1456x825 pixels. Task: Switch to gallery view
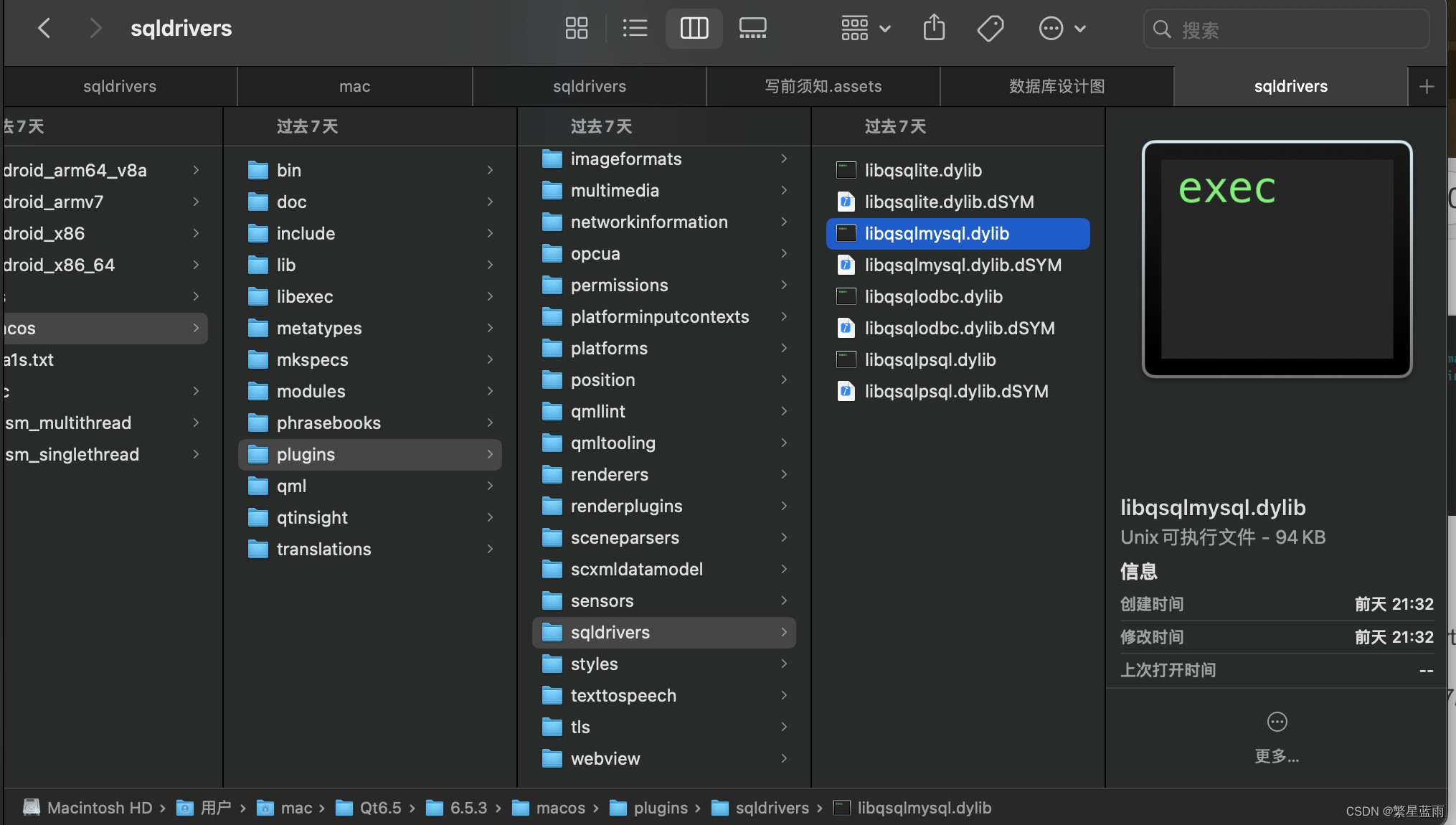click(x=752, y=29)
